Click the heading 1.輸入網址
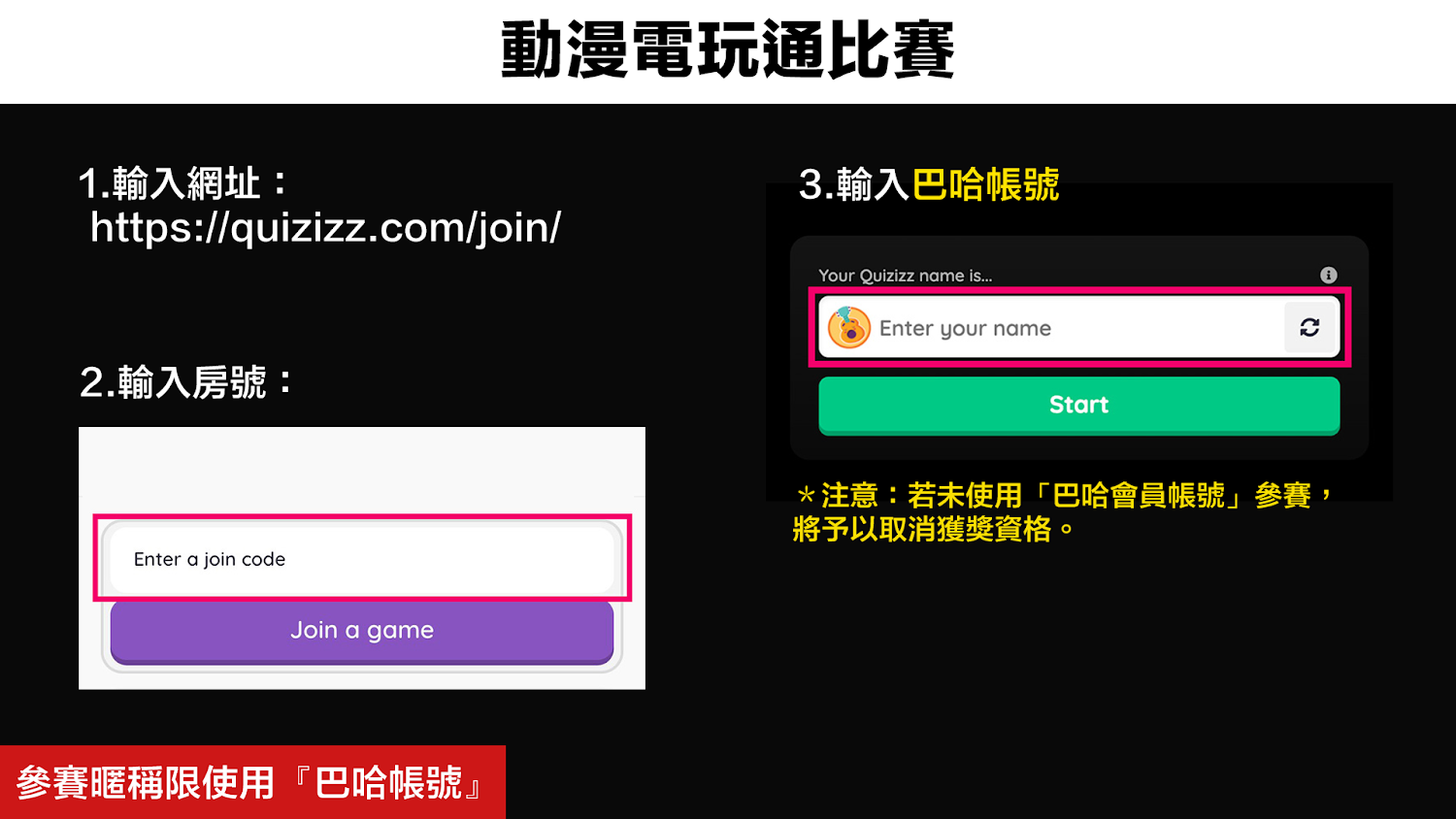Image resolution: width=1456 pixels, height=819 pixels. 183,183
